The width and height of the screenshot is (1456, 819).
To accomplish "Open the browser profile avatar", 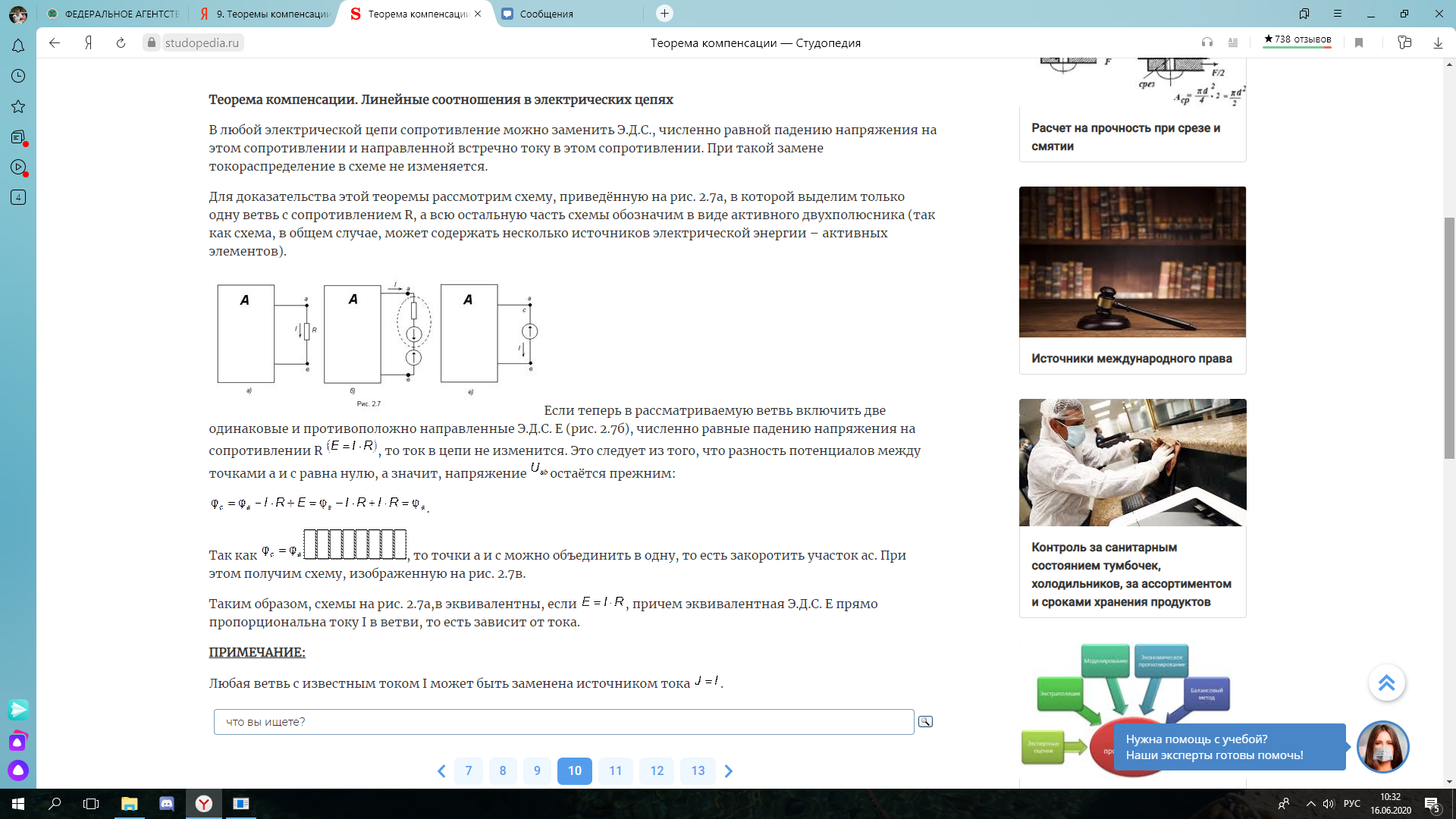I will (18, 14).
